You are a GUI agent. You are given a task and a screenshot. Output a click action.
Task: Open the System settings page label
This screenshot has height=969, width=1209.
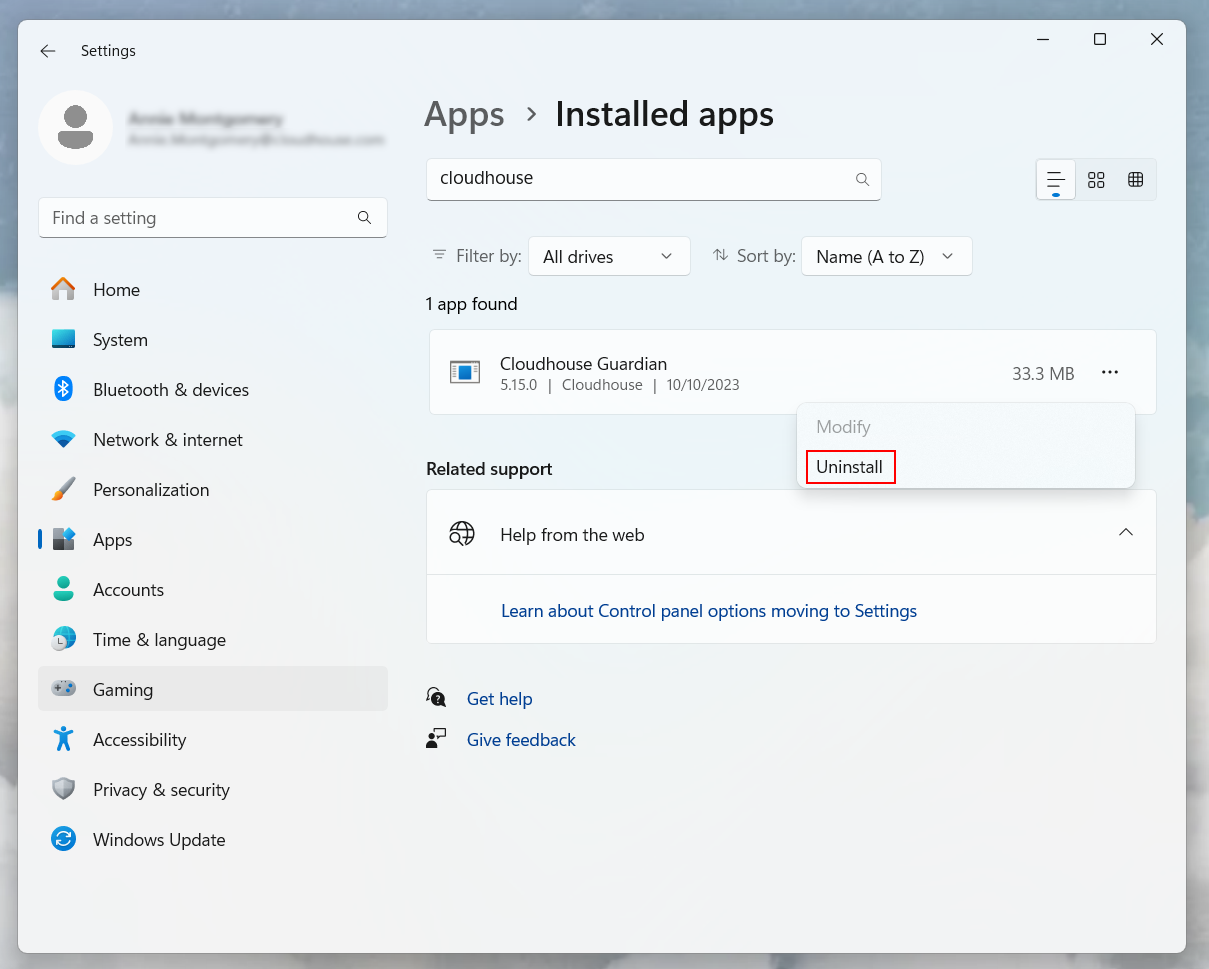(120, 340)
